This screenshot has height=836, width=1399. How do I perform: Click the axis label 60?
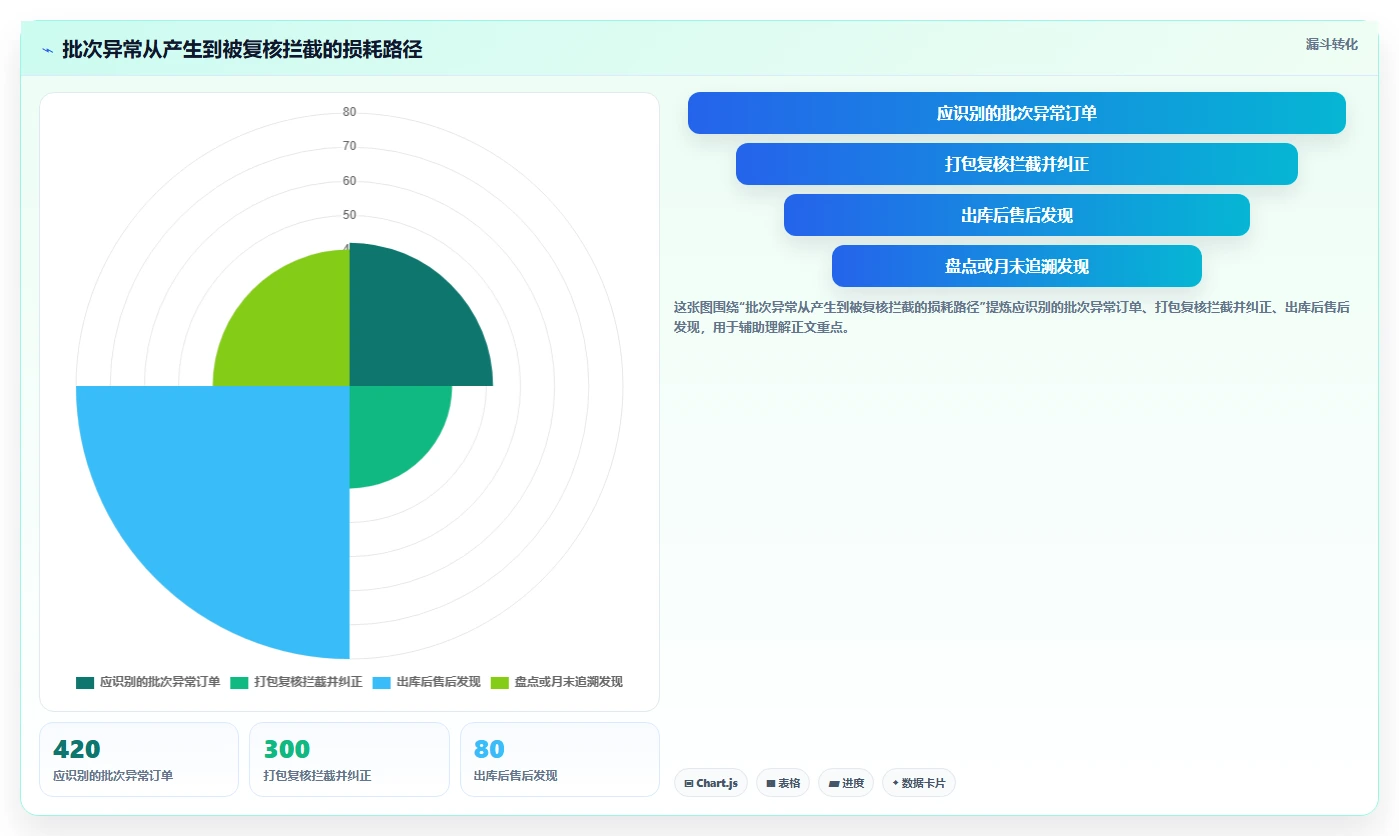(x=349, y=181)
